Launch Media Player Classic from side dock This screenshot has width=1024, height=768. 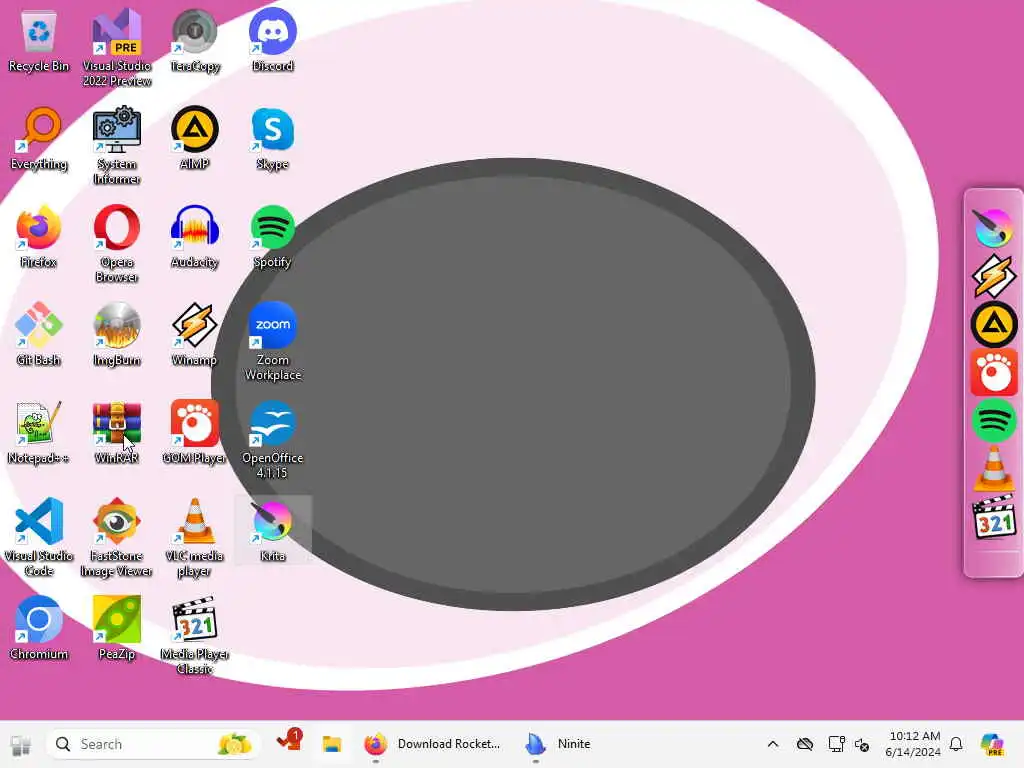coord(993,517)
